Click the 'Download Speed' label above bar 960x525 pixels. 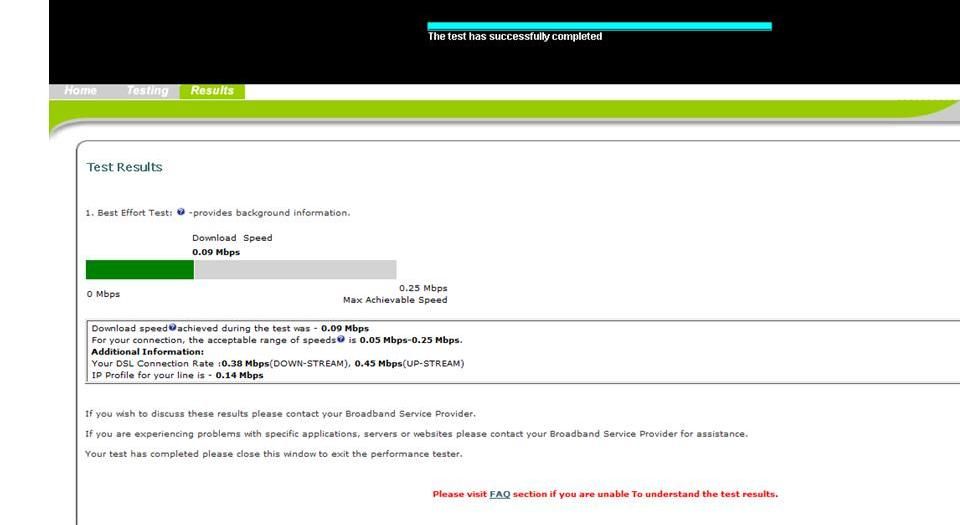pyautogui.click(x=232, y=238)
